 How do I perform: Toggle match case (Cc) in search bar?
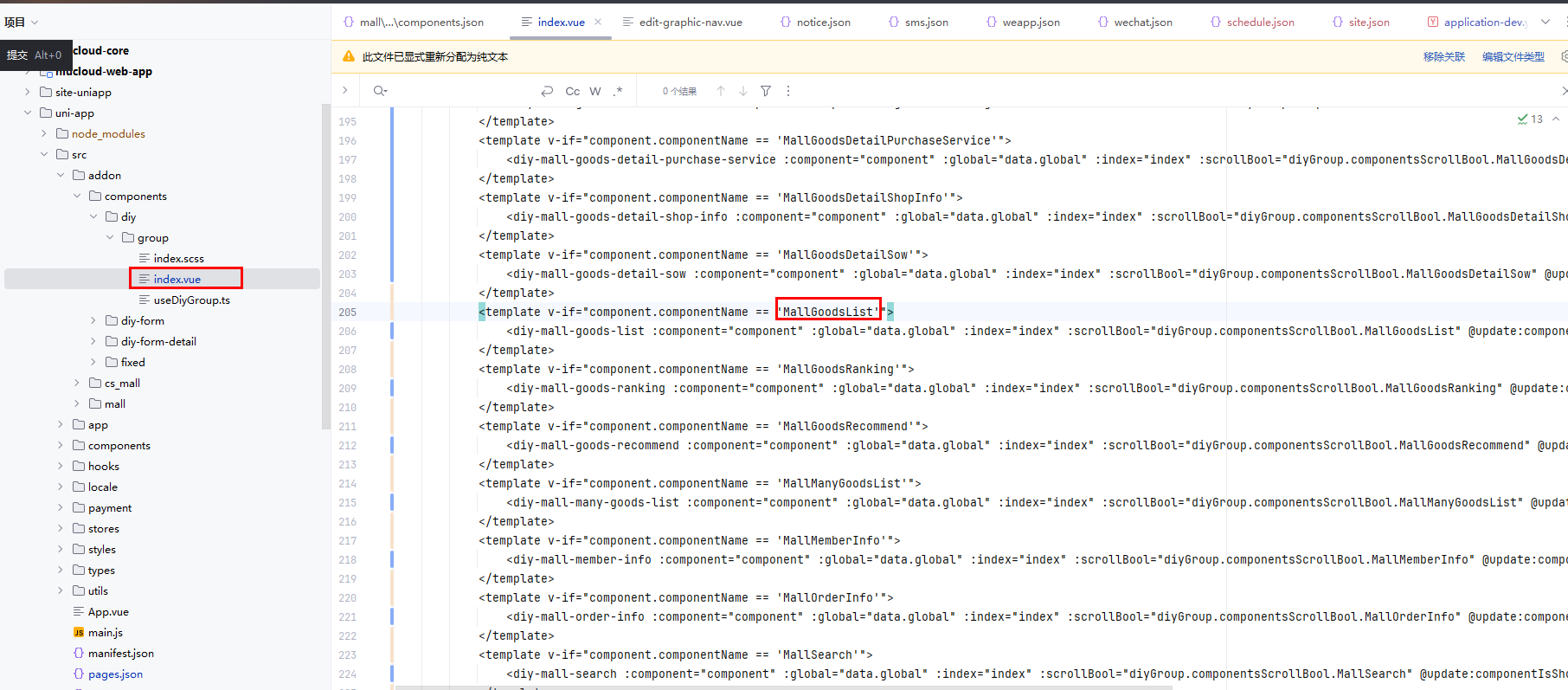coord(572,91)
